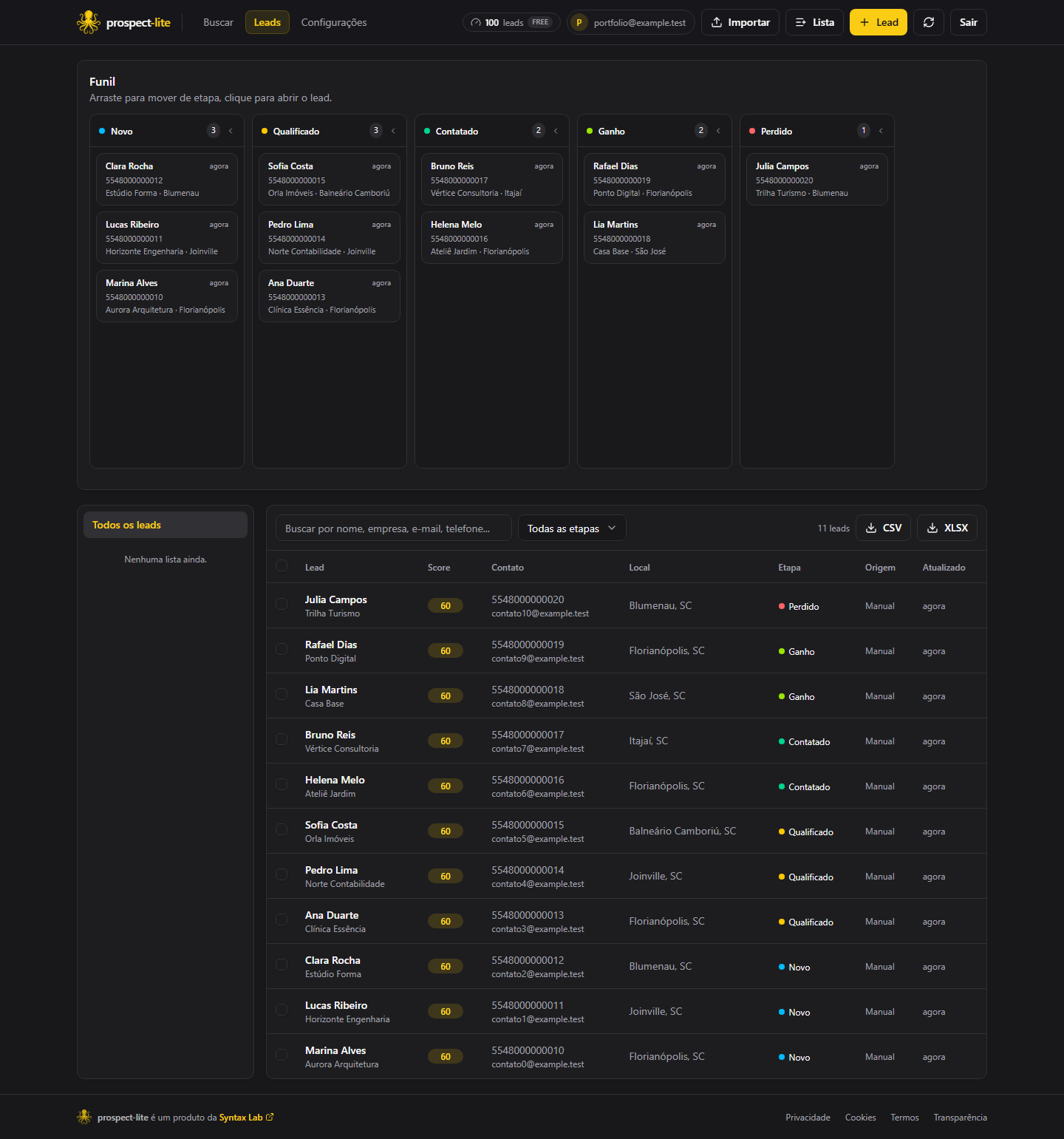
Task: Check the Bruno Reis row checkbox
Action: pyautogui.click(x=282, y=739)
